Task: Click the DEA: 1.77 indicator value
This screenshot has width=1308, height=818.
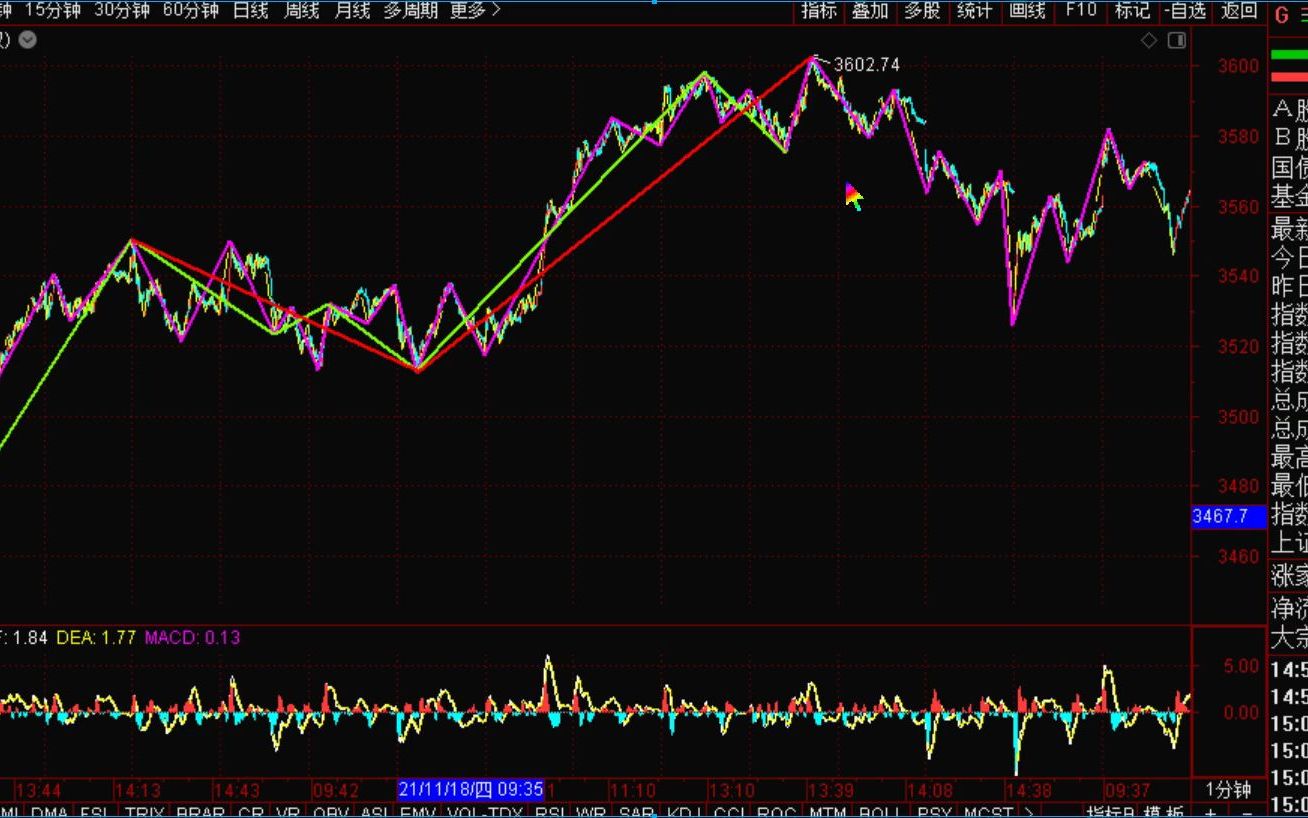Action: 96,637
